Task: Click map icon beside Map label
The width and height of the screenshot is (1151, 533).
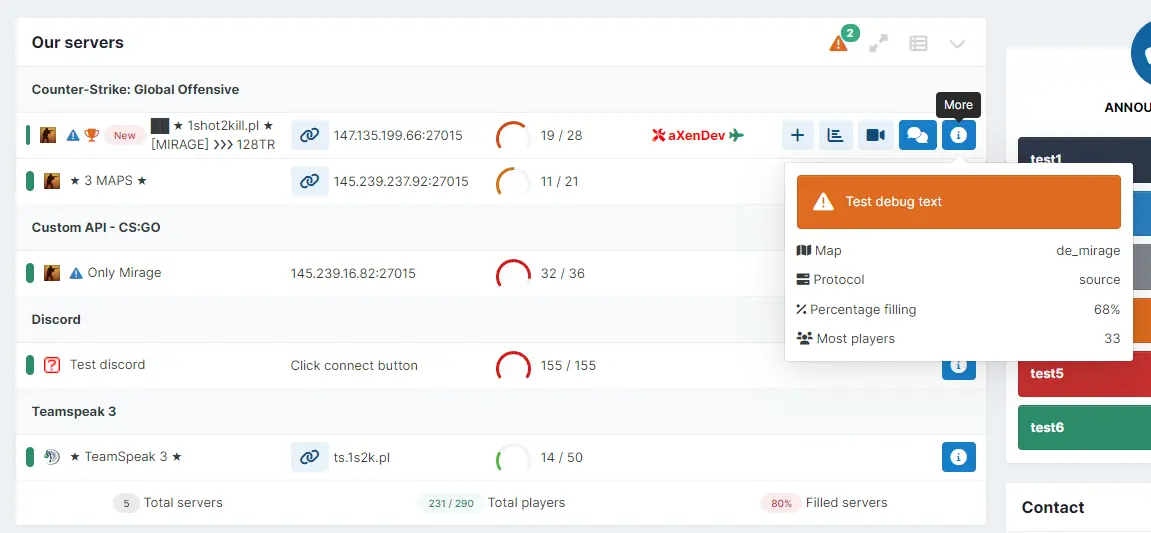Action: (x=804, y=250)
